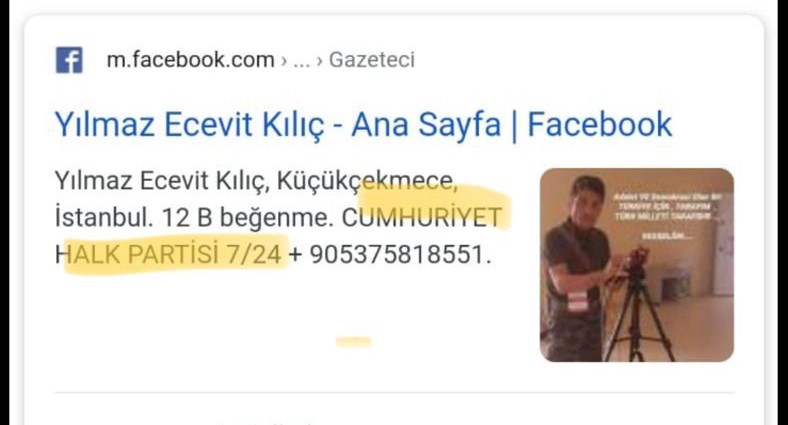Image resolution: width=788 pixels, height=425 pixels.
Task: Tap the phone number +905375818551
Action: point(390,254)
